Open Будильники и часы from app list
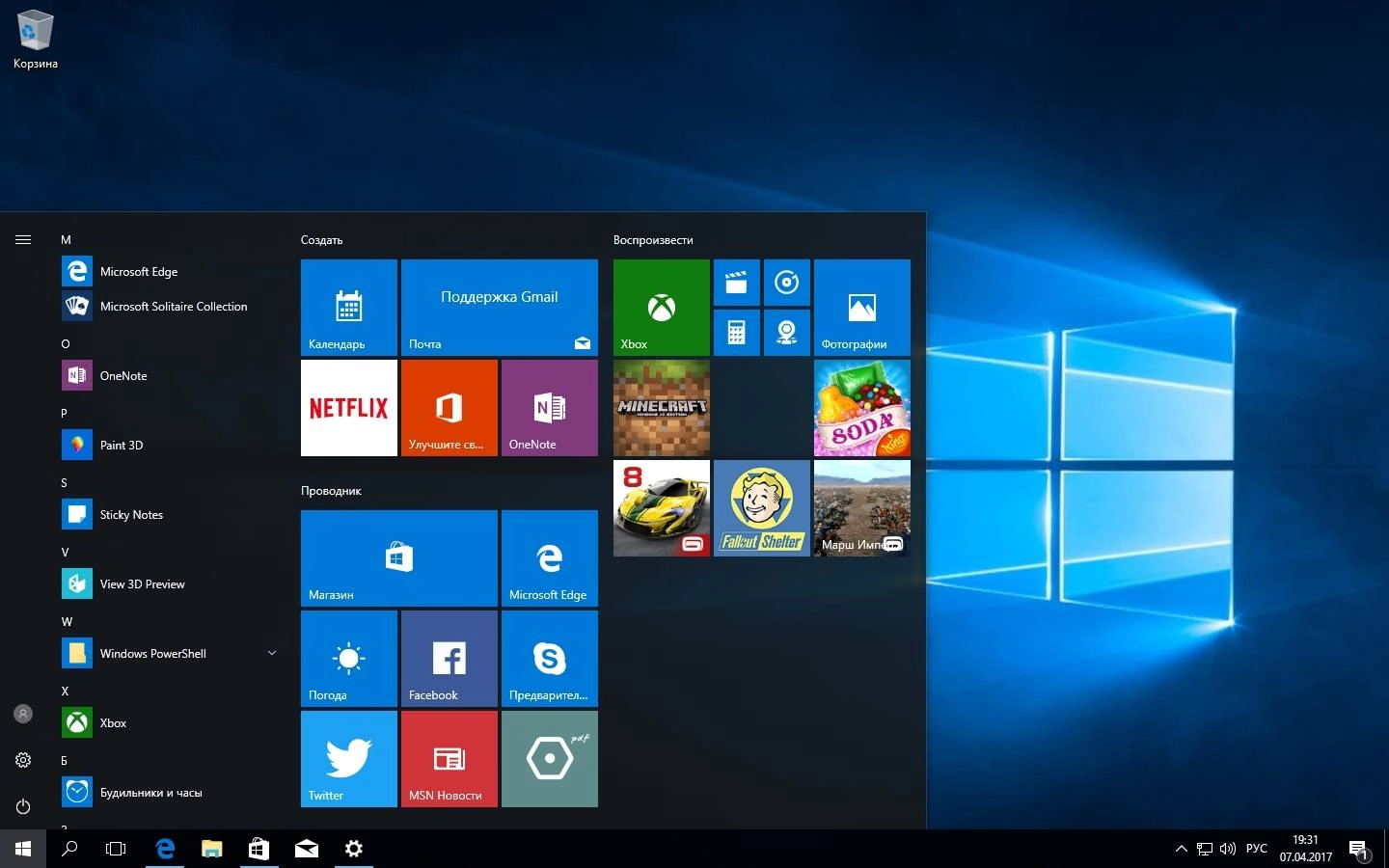Screen dimensions: 1389x868 (x=172, y=793)
